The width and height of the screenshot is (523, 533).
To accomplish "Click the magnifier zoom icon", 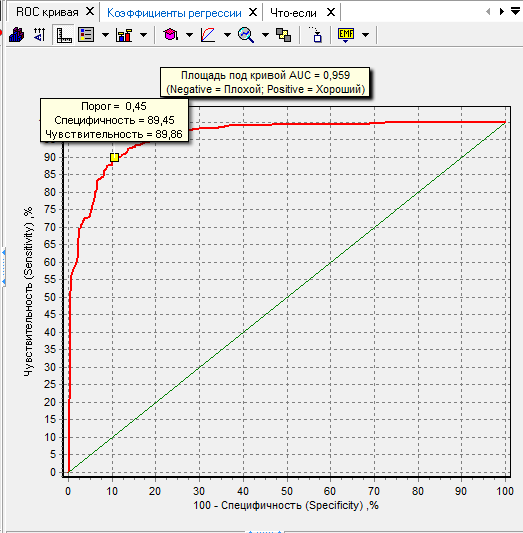I will click(246, 35).
